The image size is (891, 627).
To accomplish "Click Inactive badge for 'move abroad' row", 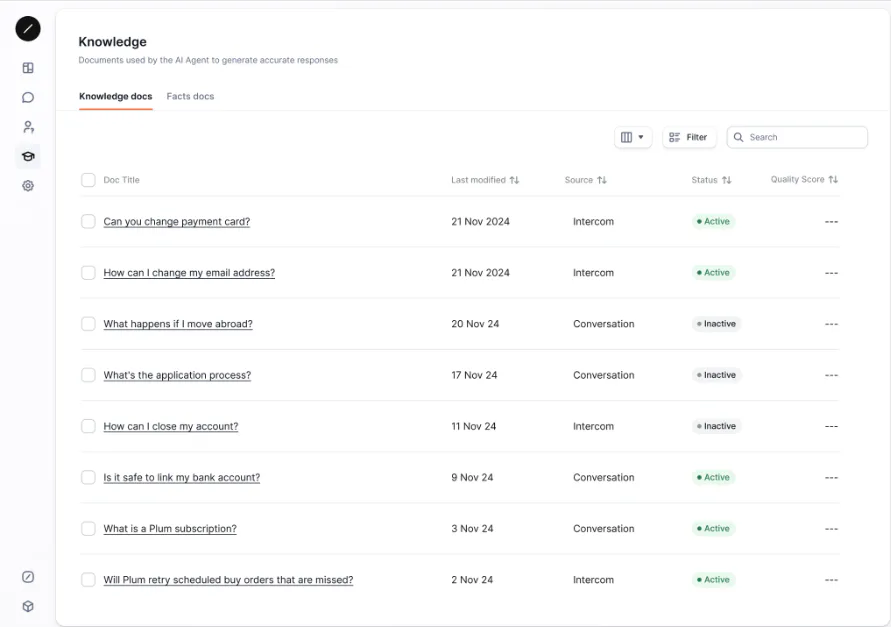I will (716, 324).
